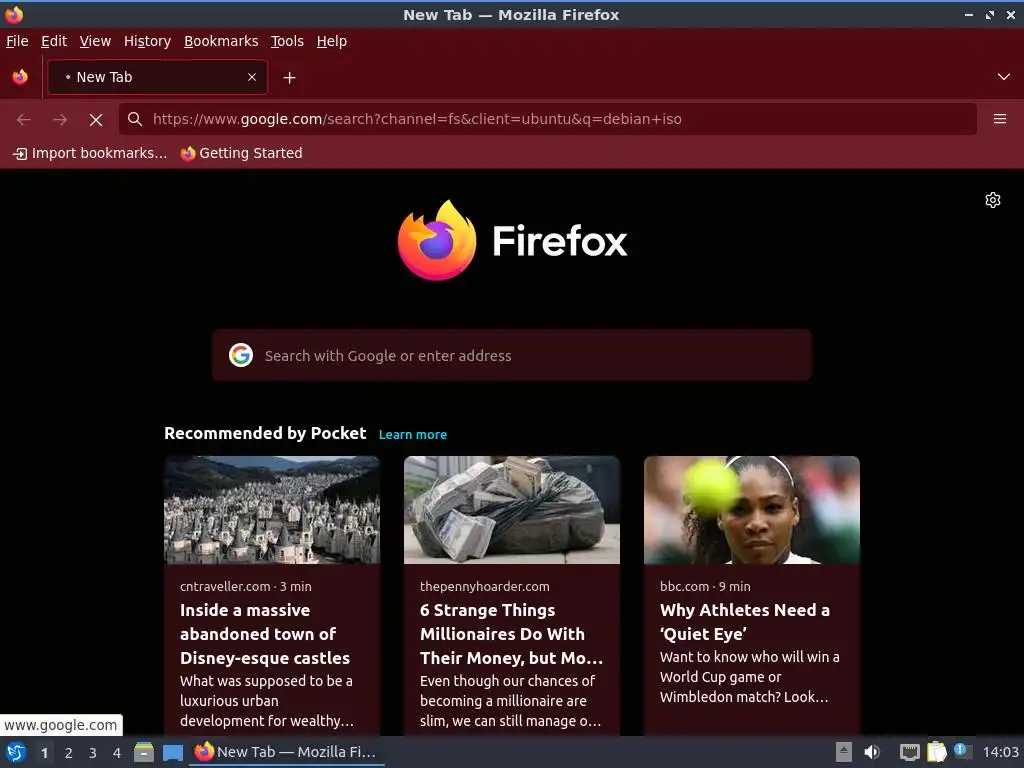Click the search magnifier icon in URL bar

(x=135, y=119)
